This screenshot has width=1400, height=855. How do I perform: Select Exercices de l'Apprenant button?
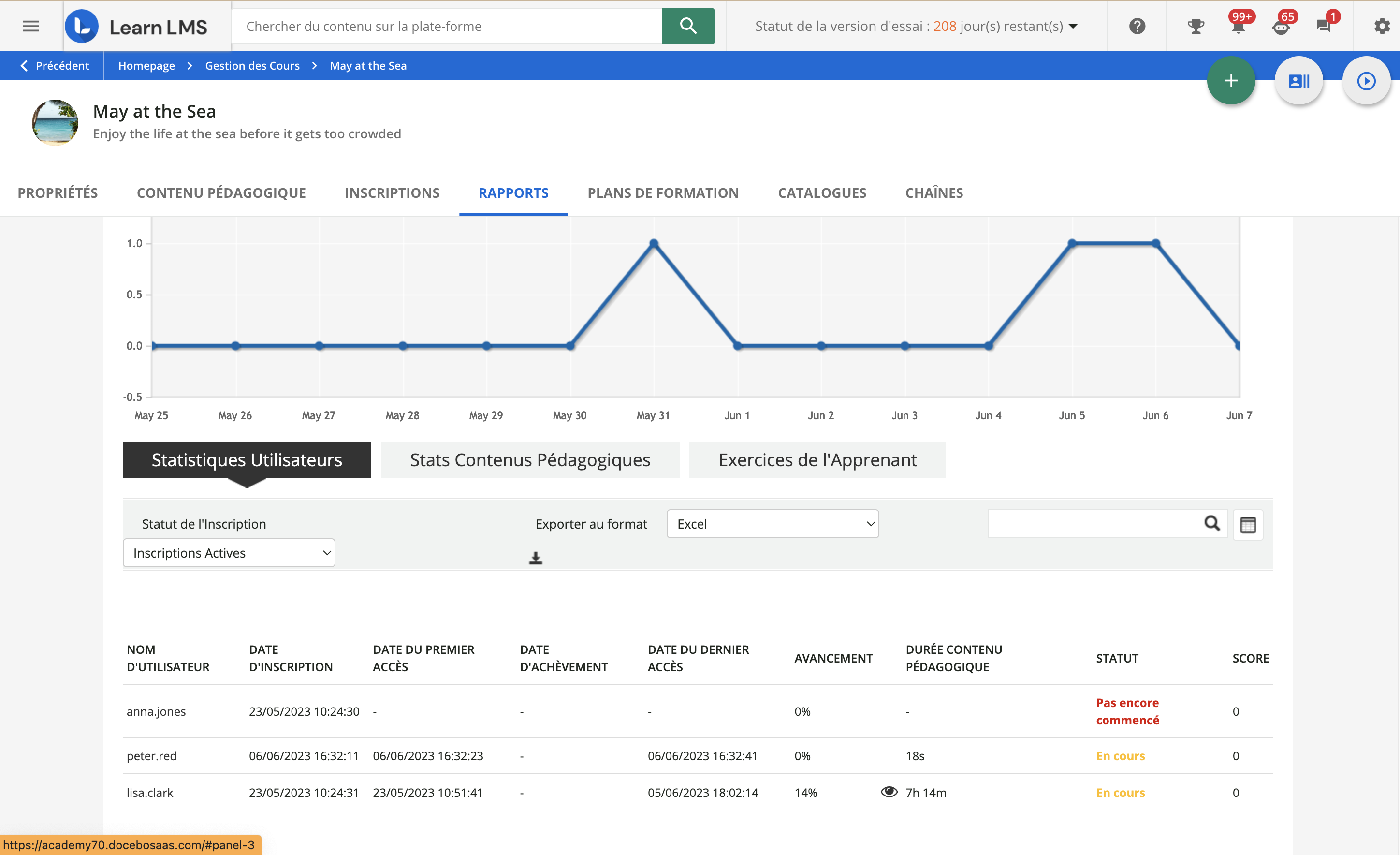coord(817,459)
